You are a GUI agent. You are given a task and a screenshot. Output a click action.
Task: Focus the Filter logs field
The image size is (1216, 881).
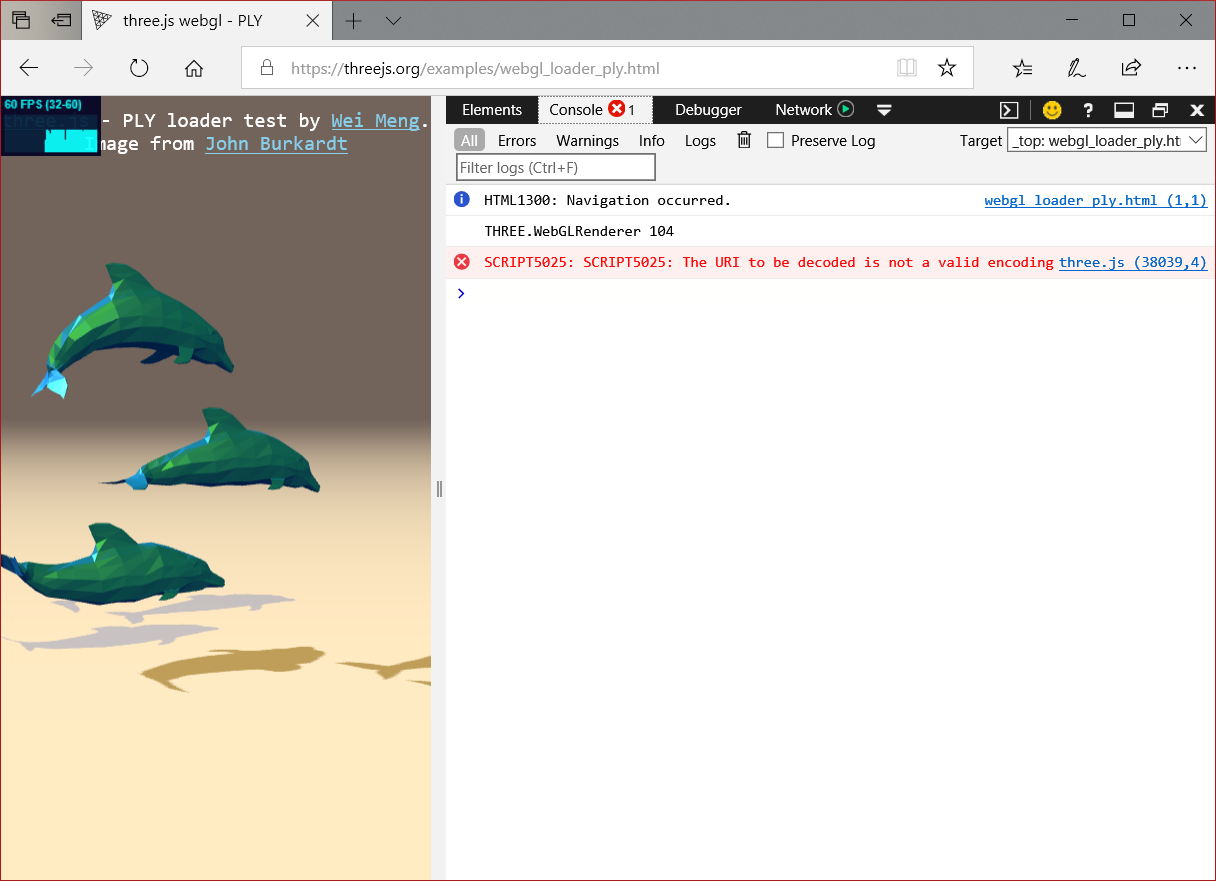(556, 167)
